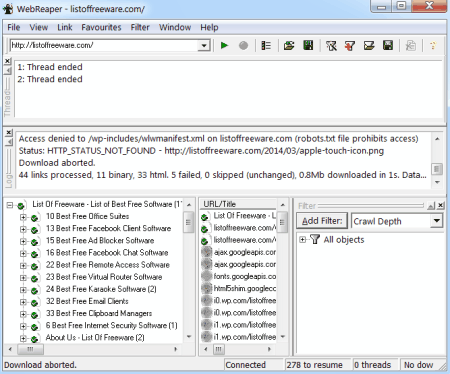Open the Crawl Depth dropdown
Viewport: 450px width, 374px height.
(x=436, y=221)
